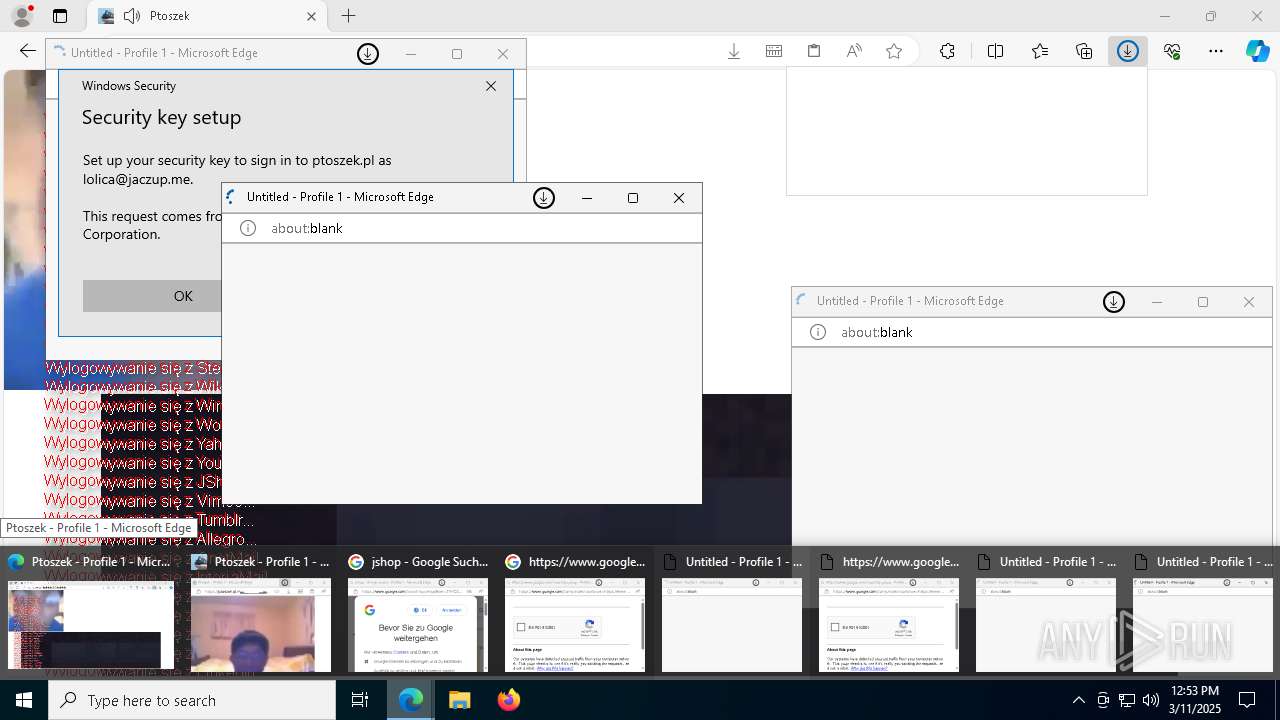Image resolution: width=1280 pixels, height=720 pixels.
Task: Open the virtual keyboard icon in address bar
Action: (774, 51)
